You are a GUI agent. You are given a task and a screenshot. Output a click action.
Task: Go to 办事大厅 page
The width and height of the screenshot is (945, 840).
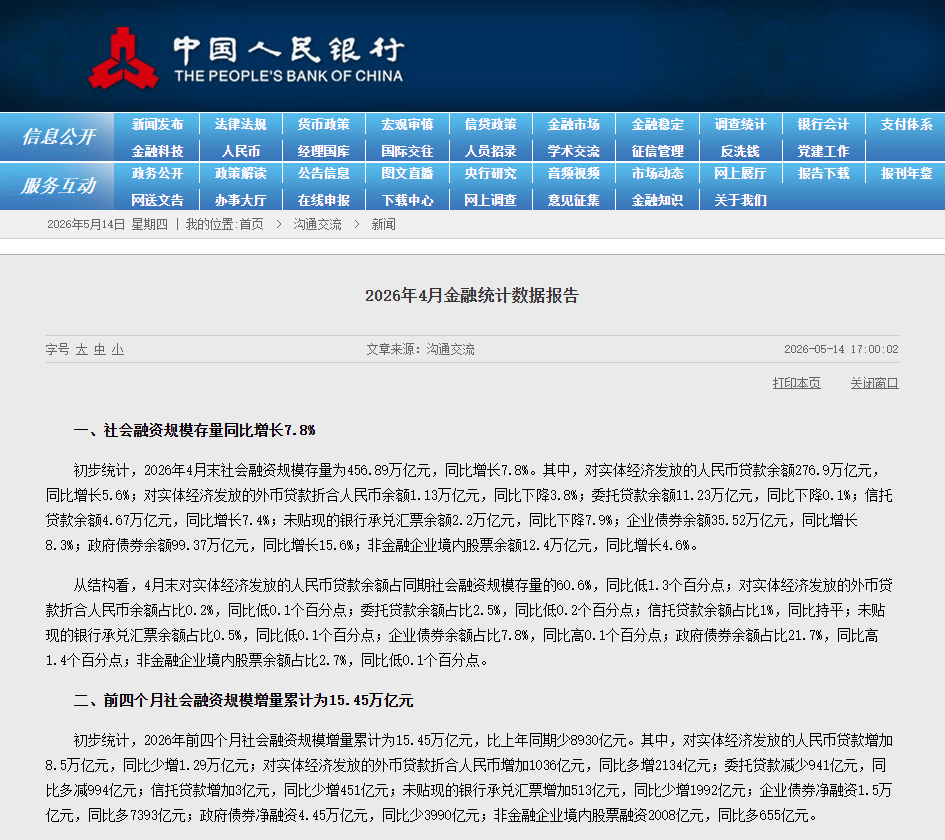click(240, 199)
